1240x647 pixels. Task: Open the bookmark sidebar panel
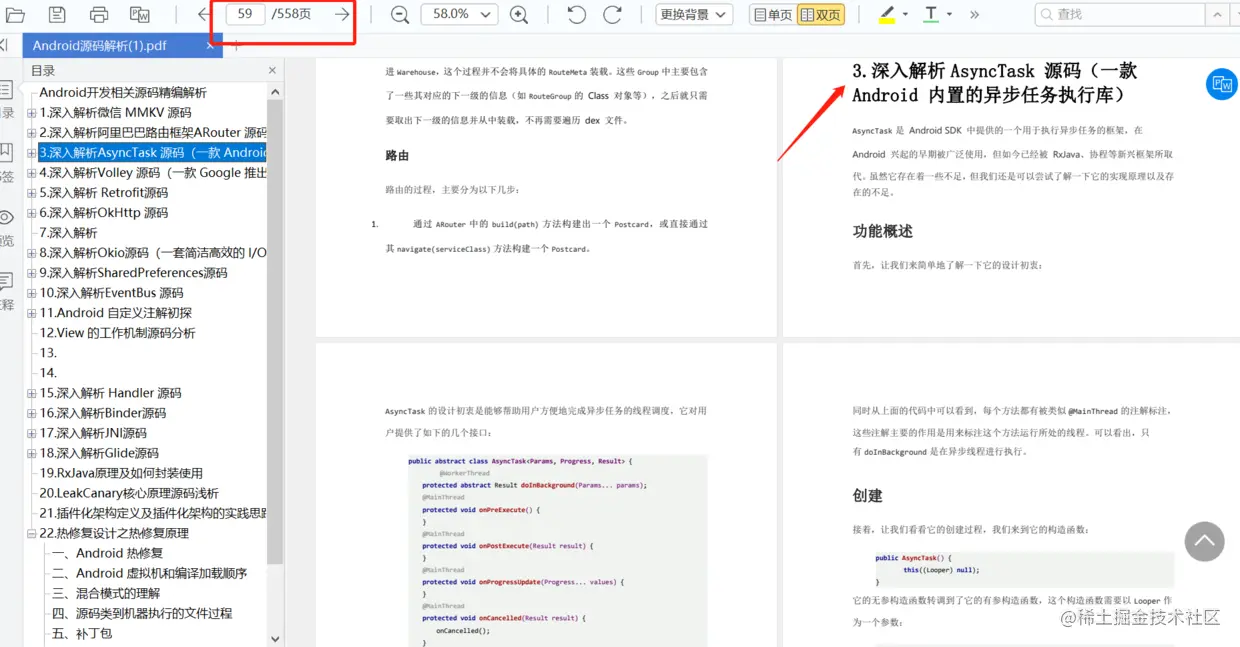(7, 163)
